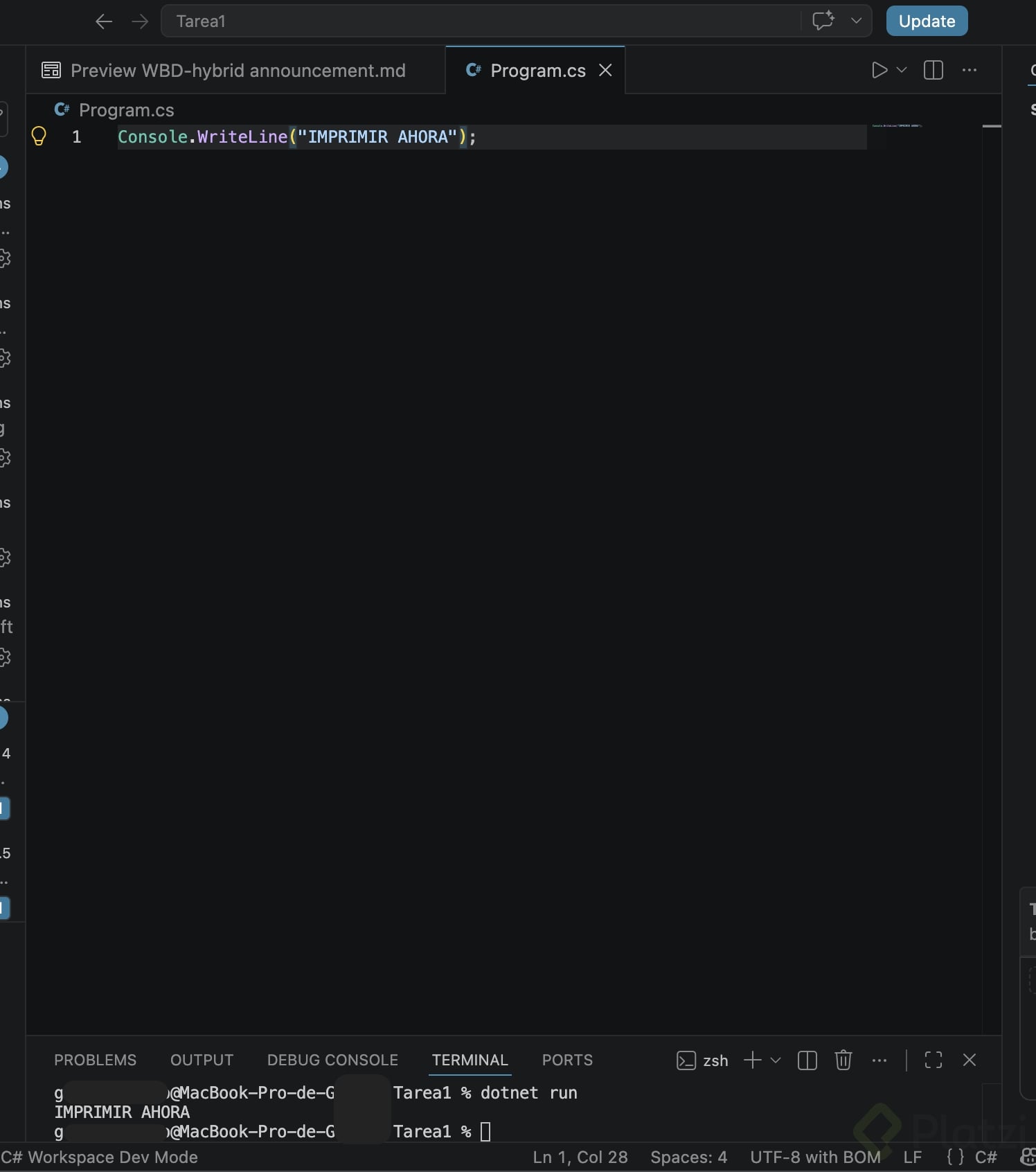Click the yellow lightbulb code action icon

click(39, 136)
